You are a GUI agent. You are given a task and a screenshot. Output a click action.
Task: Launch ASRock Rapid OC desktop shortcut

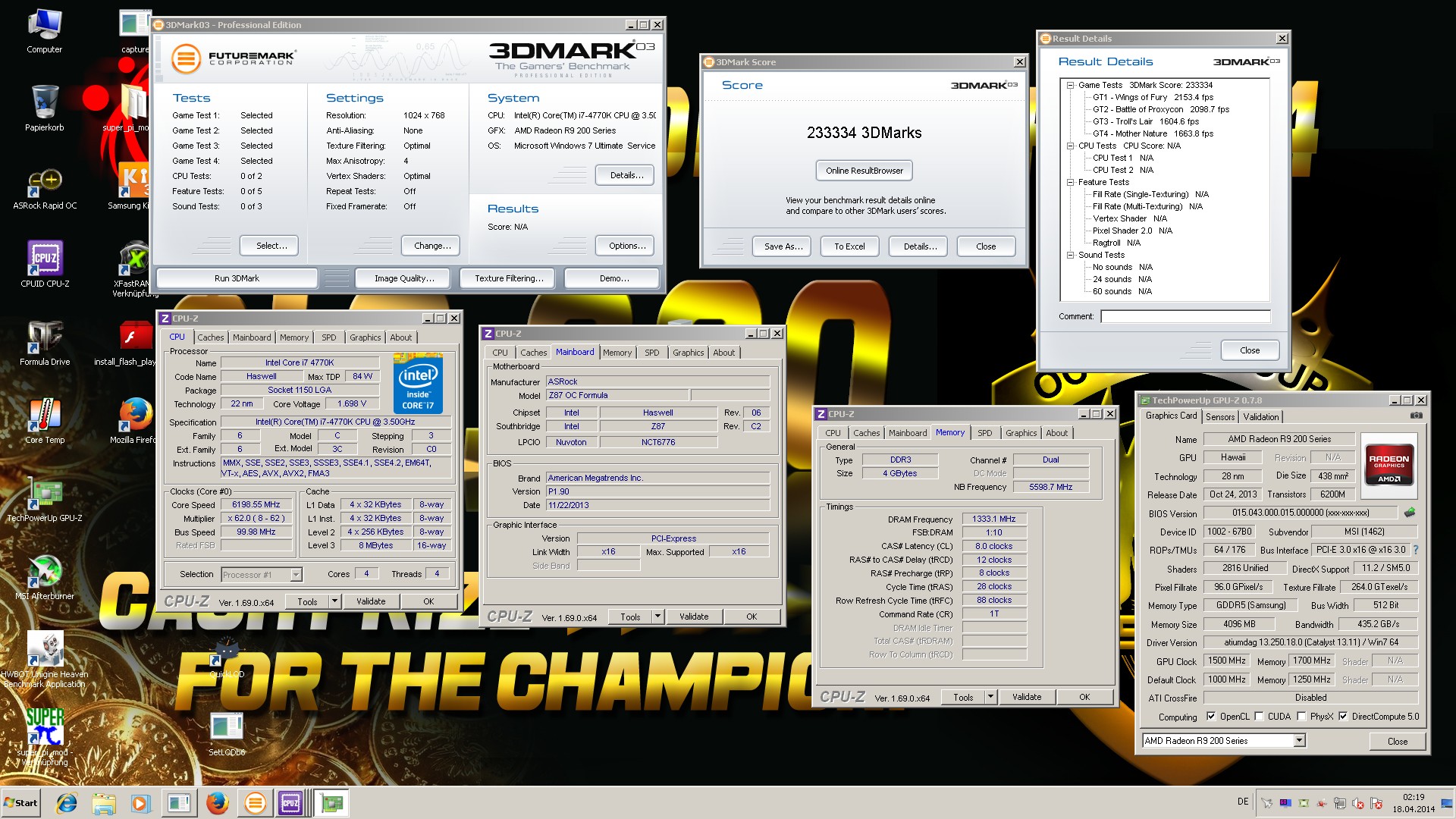pyautogui.click(x=45, y=187)
